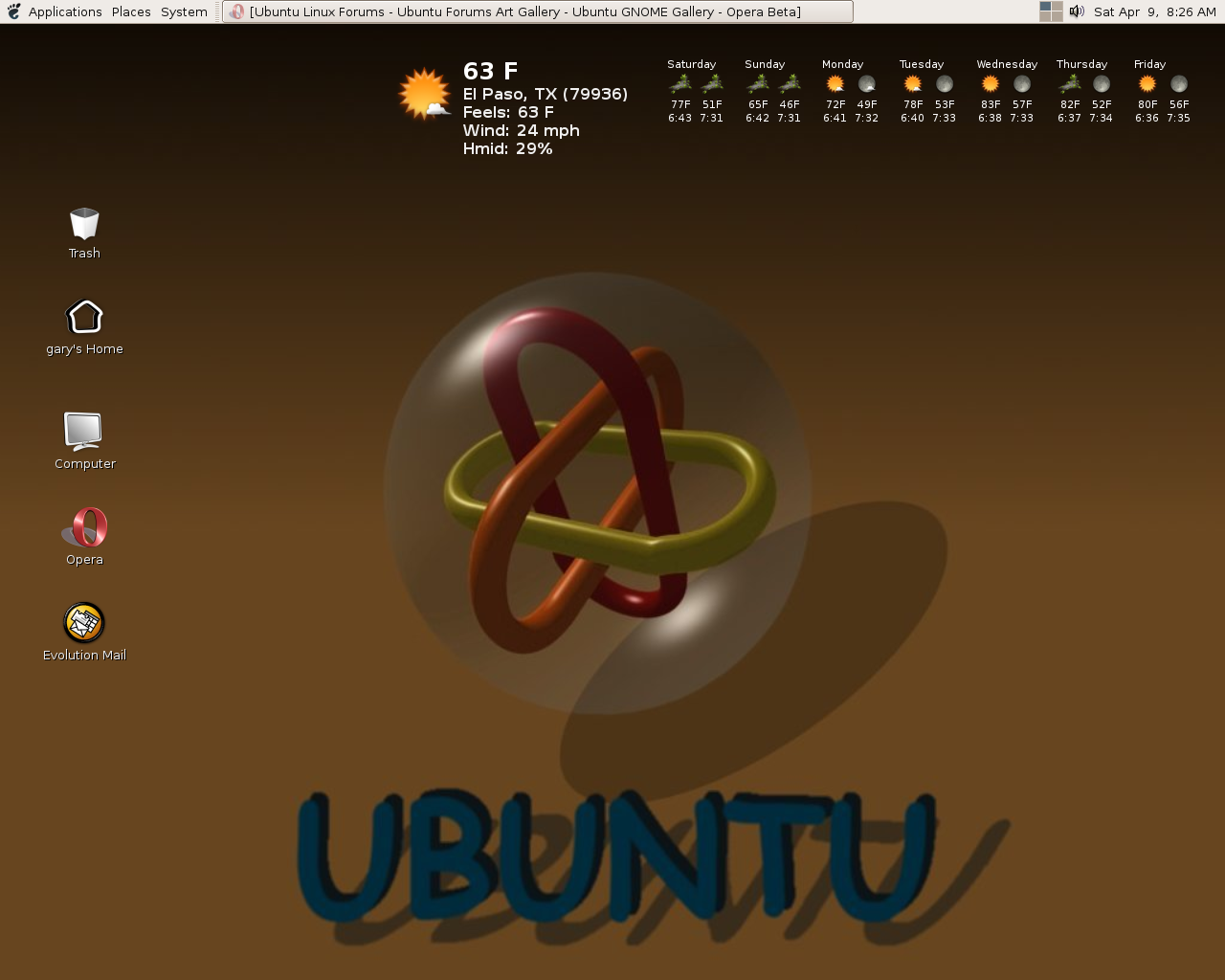This screenshot has height=980, width=1225.
Task: Switch to the Opera Beta window button
Action: click(x=538, y=11)
